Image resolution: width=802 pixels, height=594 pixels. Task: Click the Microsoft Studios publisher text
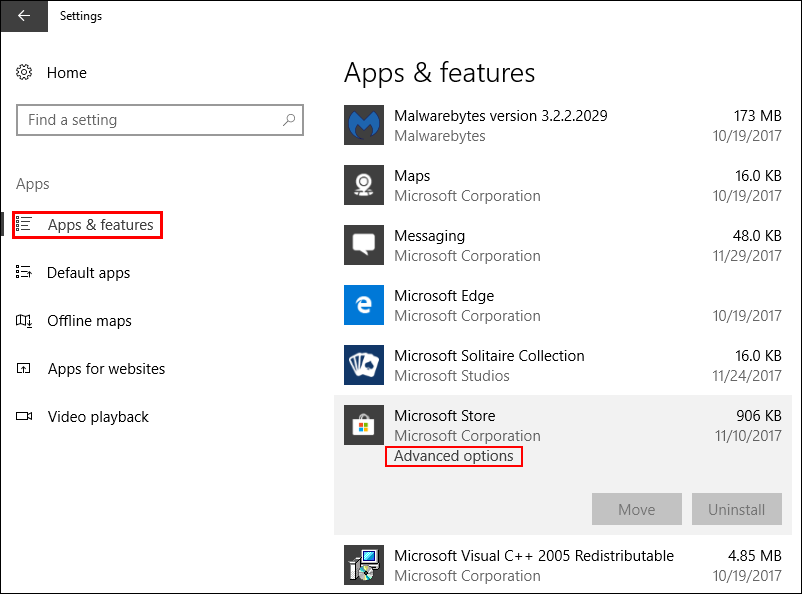tap(452, 376)
